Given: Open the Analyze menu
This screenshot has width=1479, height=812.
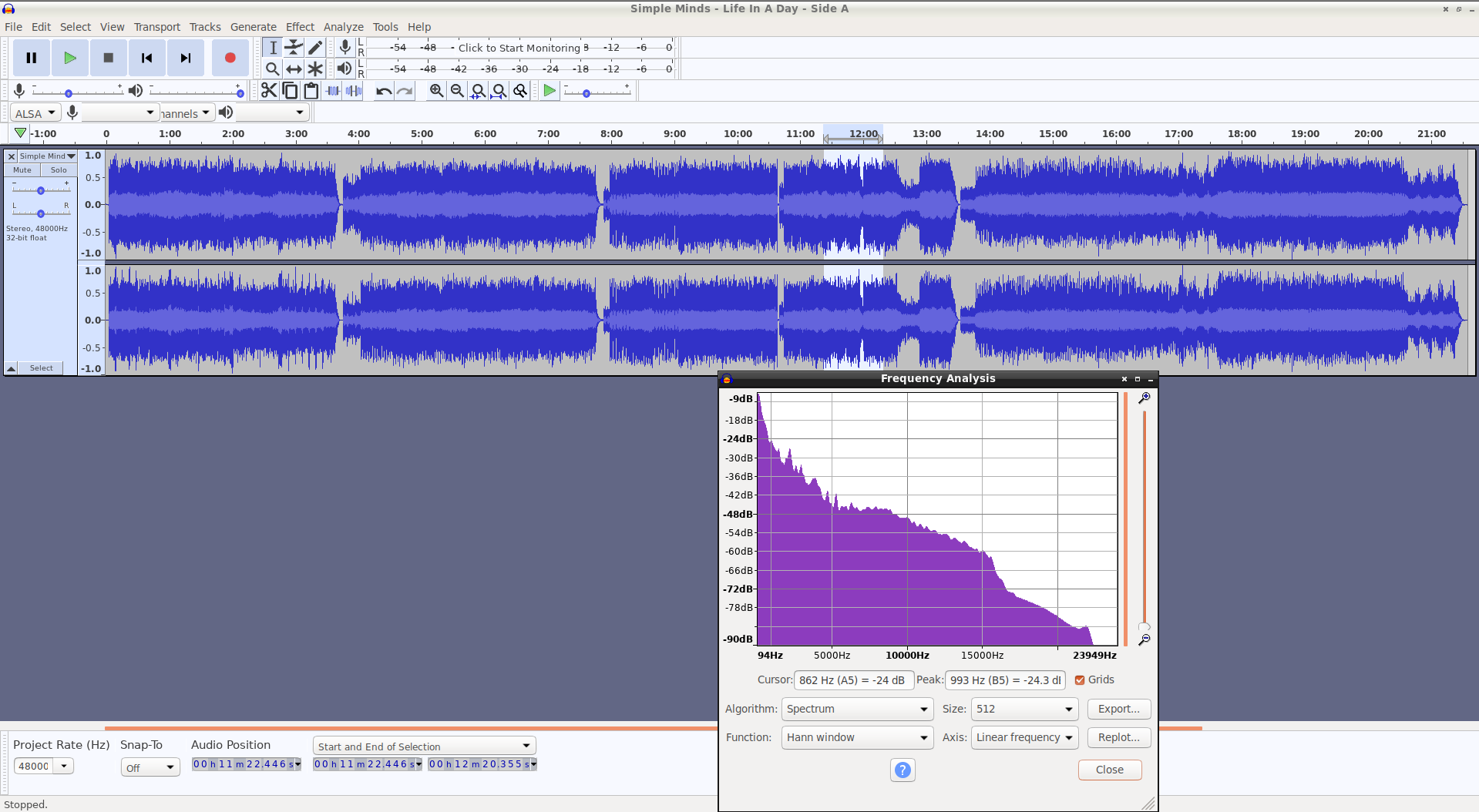Looking at the screenshot, I should (x=343, y=27).
